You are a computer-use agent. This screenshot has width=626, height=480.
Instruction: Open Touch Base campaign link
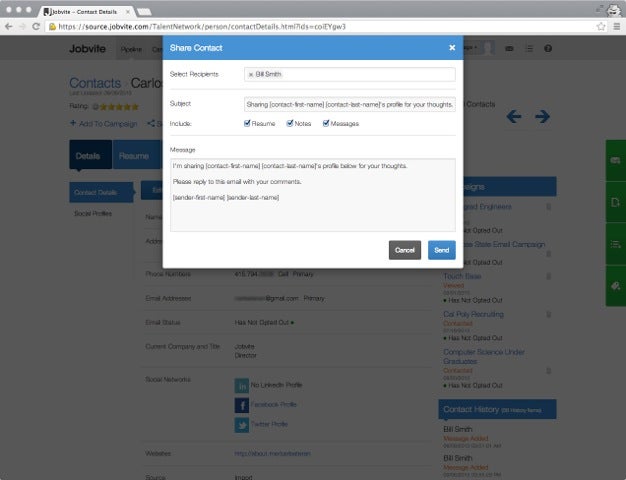[x=462, y=276]
